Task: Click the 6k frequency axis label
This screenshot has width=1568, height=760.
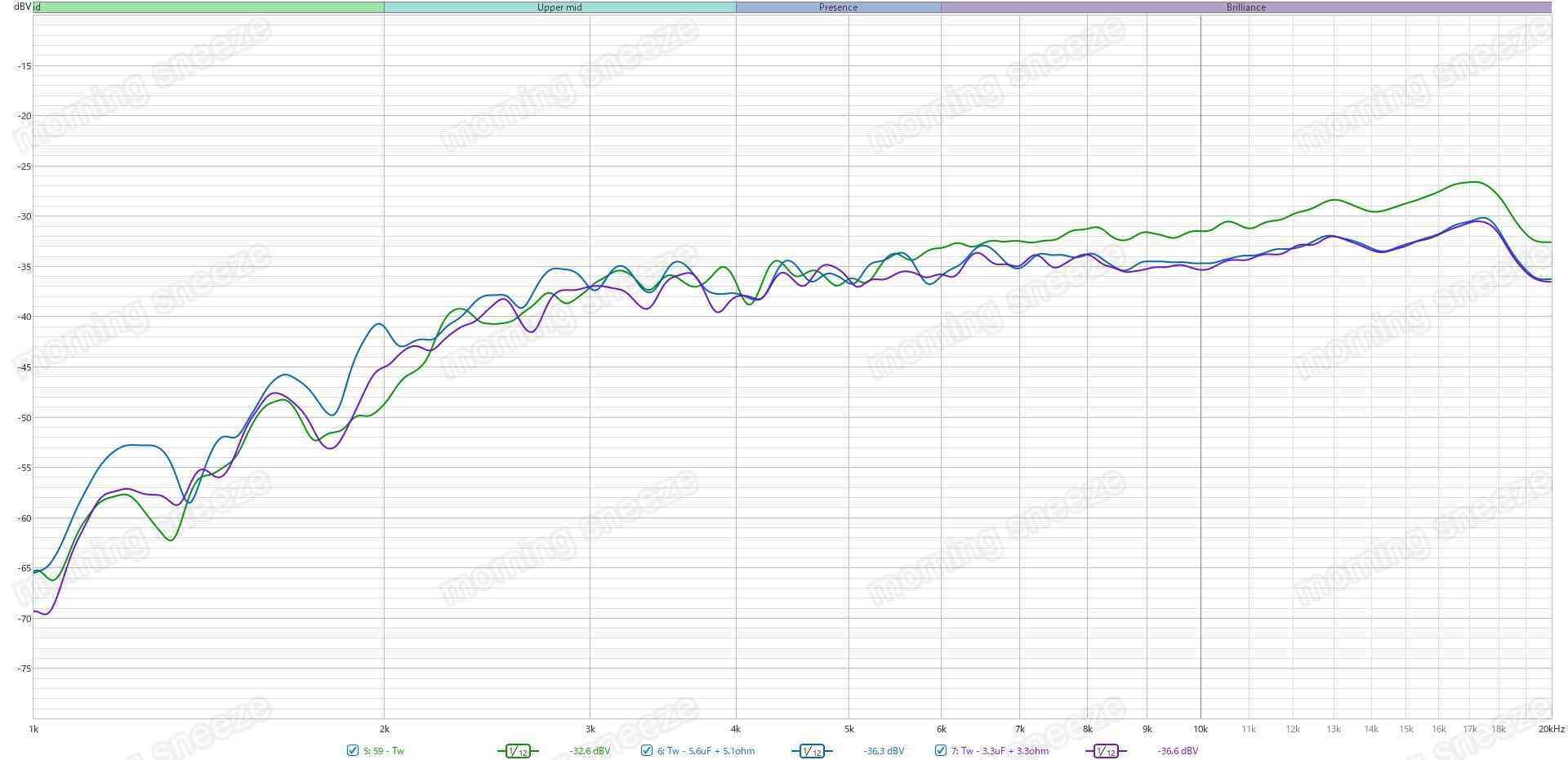Action: pyautogui.click(x=941, y=729)
